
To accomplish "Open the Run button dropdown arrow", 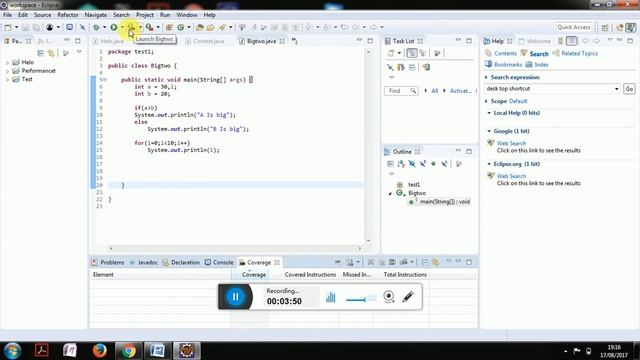I will [122, 27].
